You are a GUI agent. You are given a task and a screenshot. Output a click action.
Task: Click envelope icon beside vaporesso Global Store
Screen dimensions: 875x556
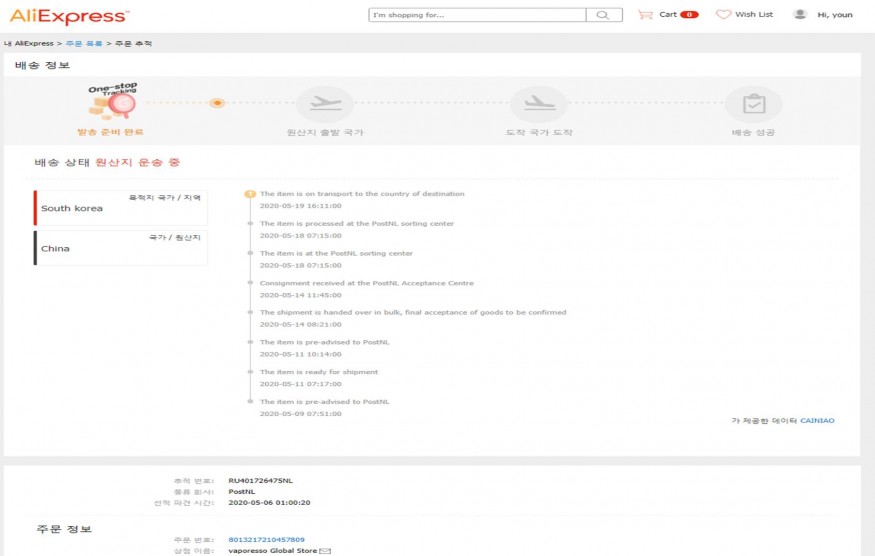pos(325,551)
